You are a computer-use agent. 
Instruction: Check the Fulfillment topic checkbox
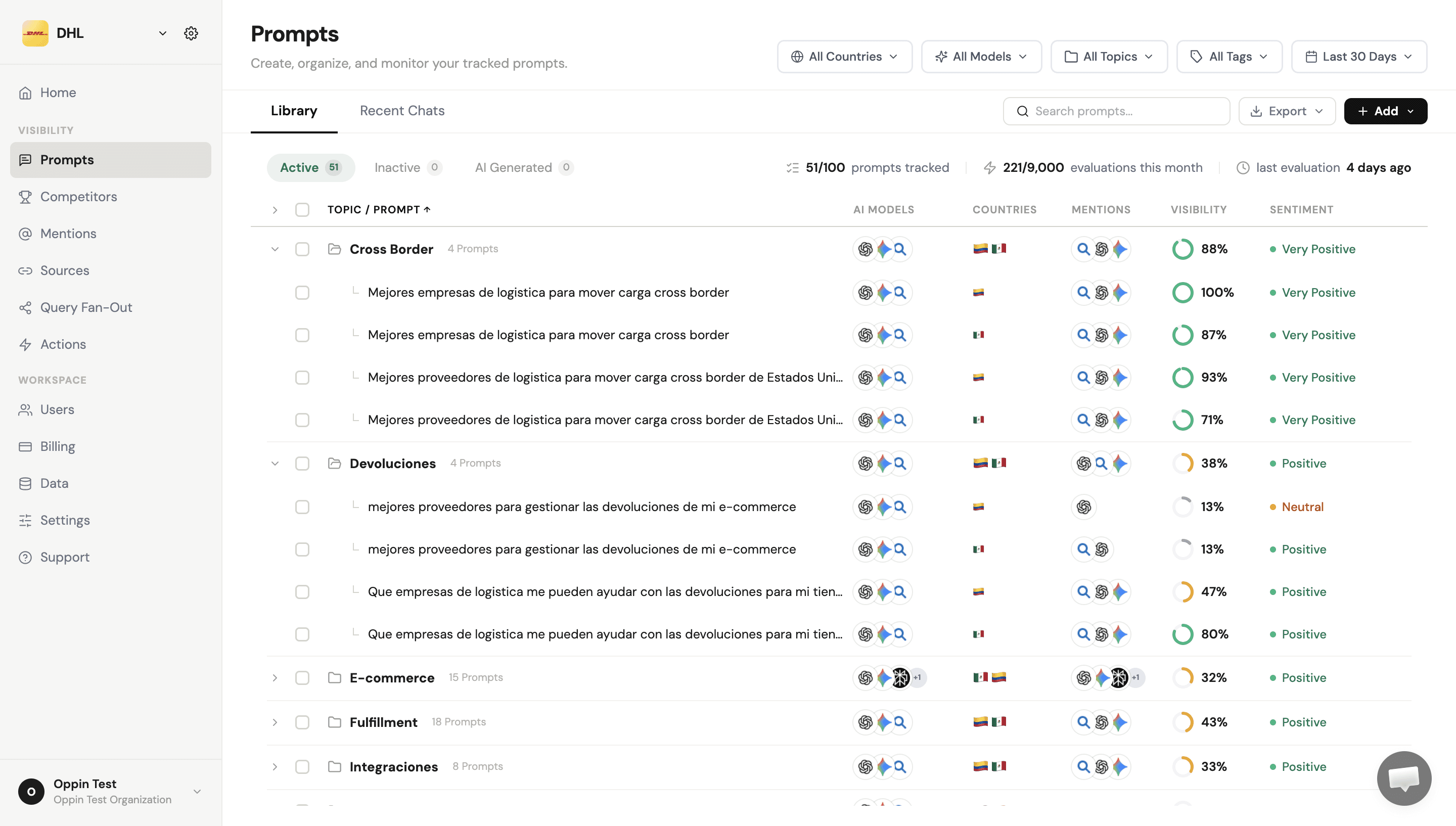tap(302, 722)
